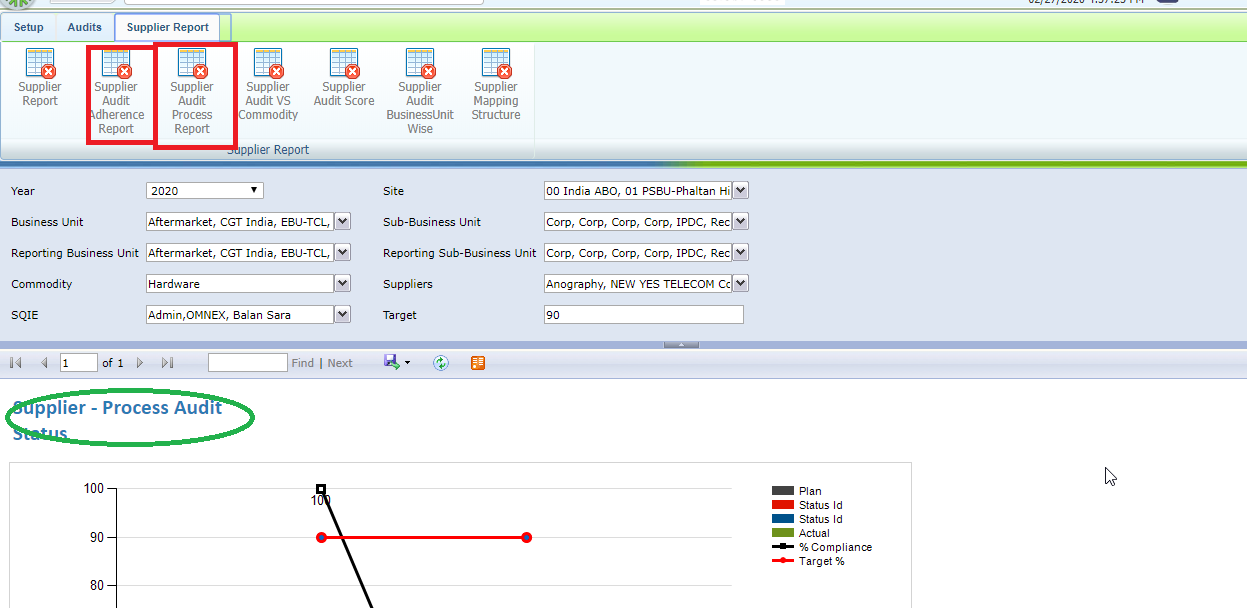Viewport: 1247px width, 608px height.
Task: Open the Site dropdown
Action: click(x=740, y=190)
